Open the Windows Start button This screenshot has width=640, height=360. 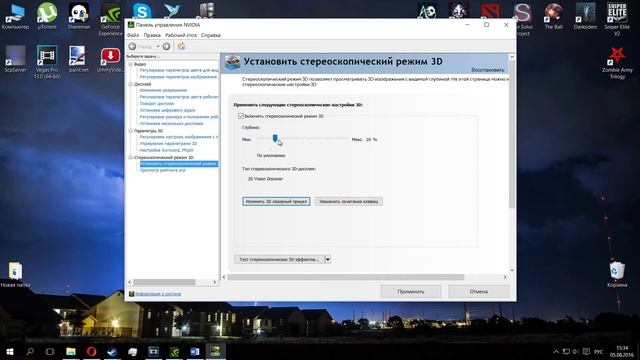(9, 351)
